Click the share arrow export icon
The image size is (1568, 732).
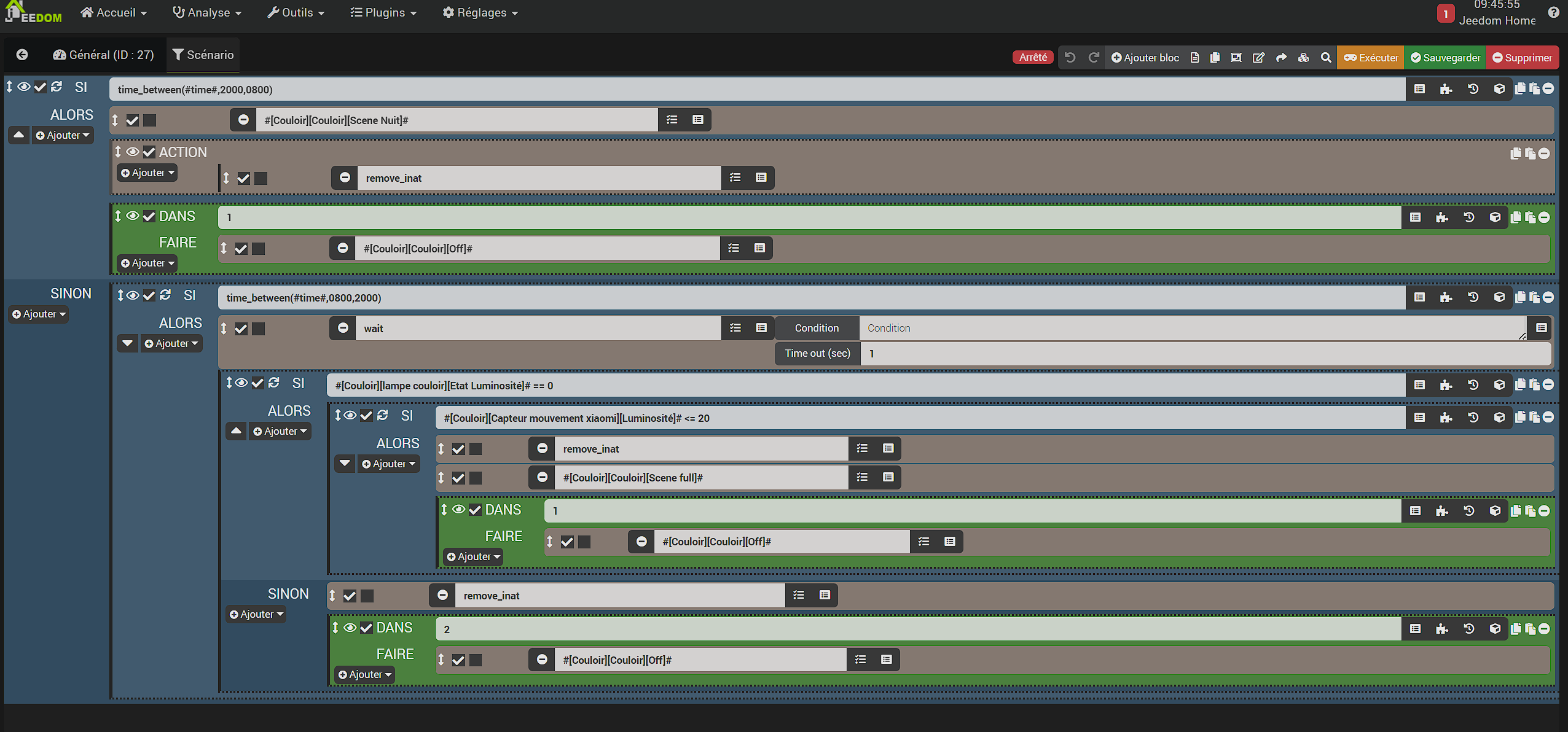point(1281,57)
